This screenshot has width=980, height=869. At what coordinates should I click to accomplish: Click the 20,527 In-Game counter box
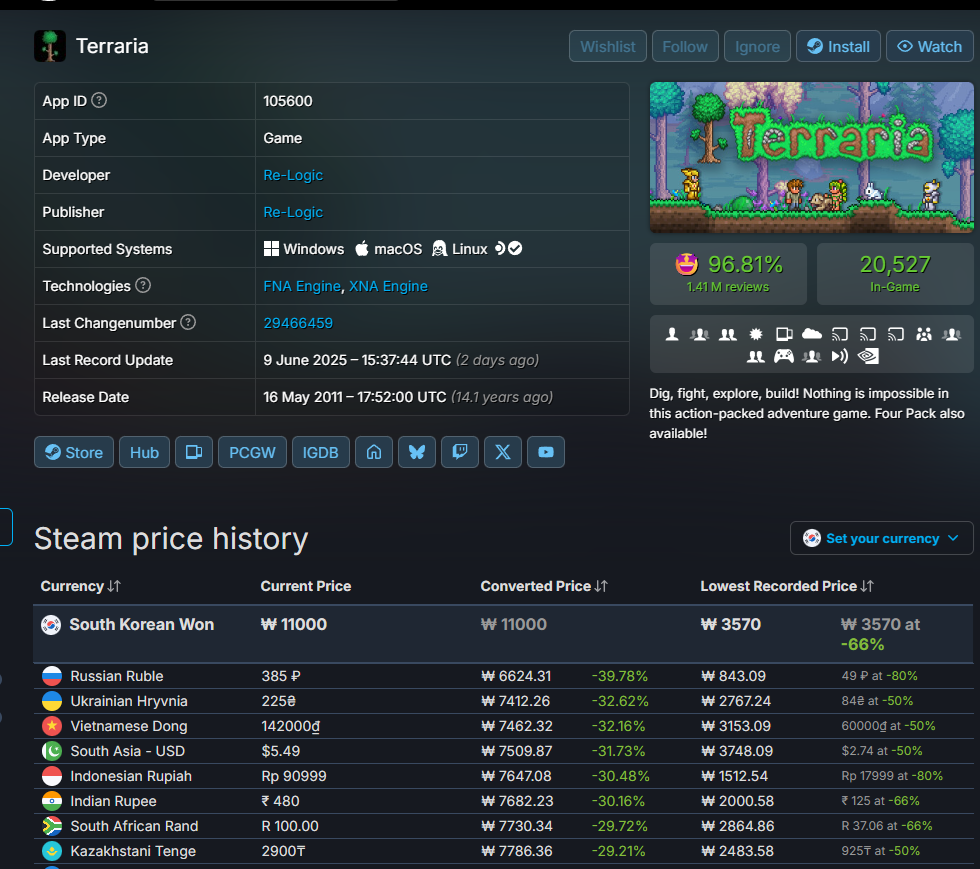pos(895,274)
